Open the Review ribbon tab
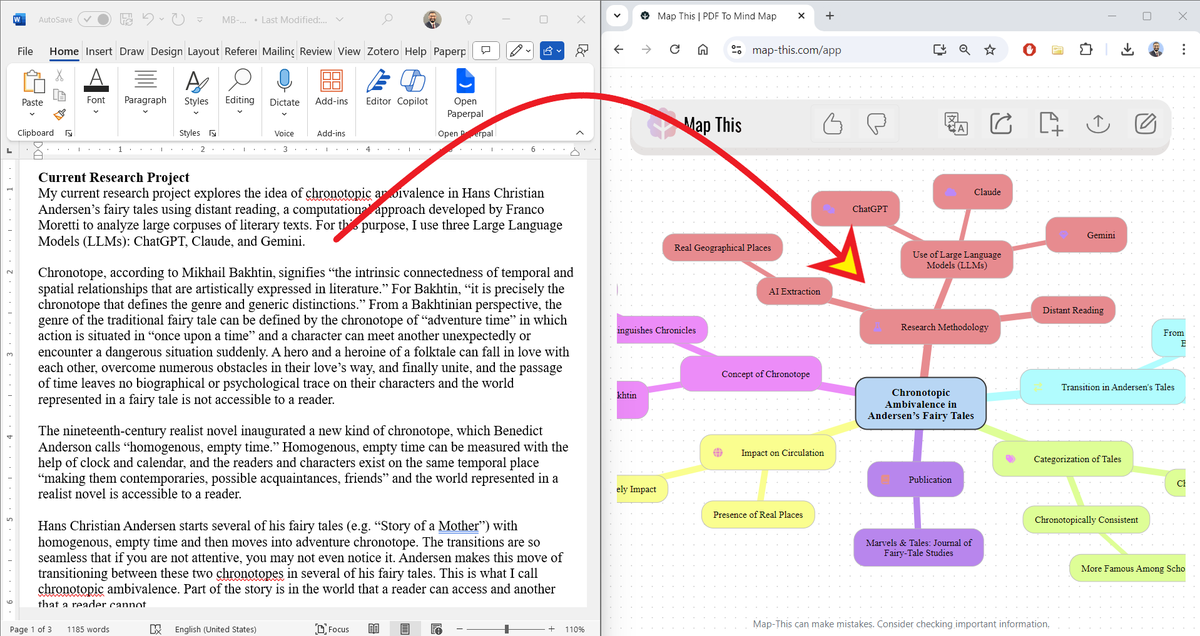The height and width of the screenshot is (636, 1200). tap(316, 51)
